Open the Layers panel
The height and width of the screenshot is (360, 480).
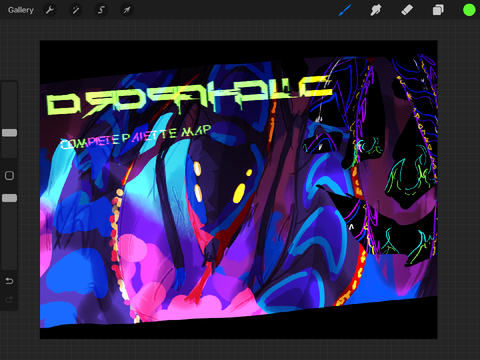click(x=438, y=10)
